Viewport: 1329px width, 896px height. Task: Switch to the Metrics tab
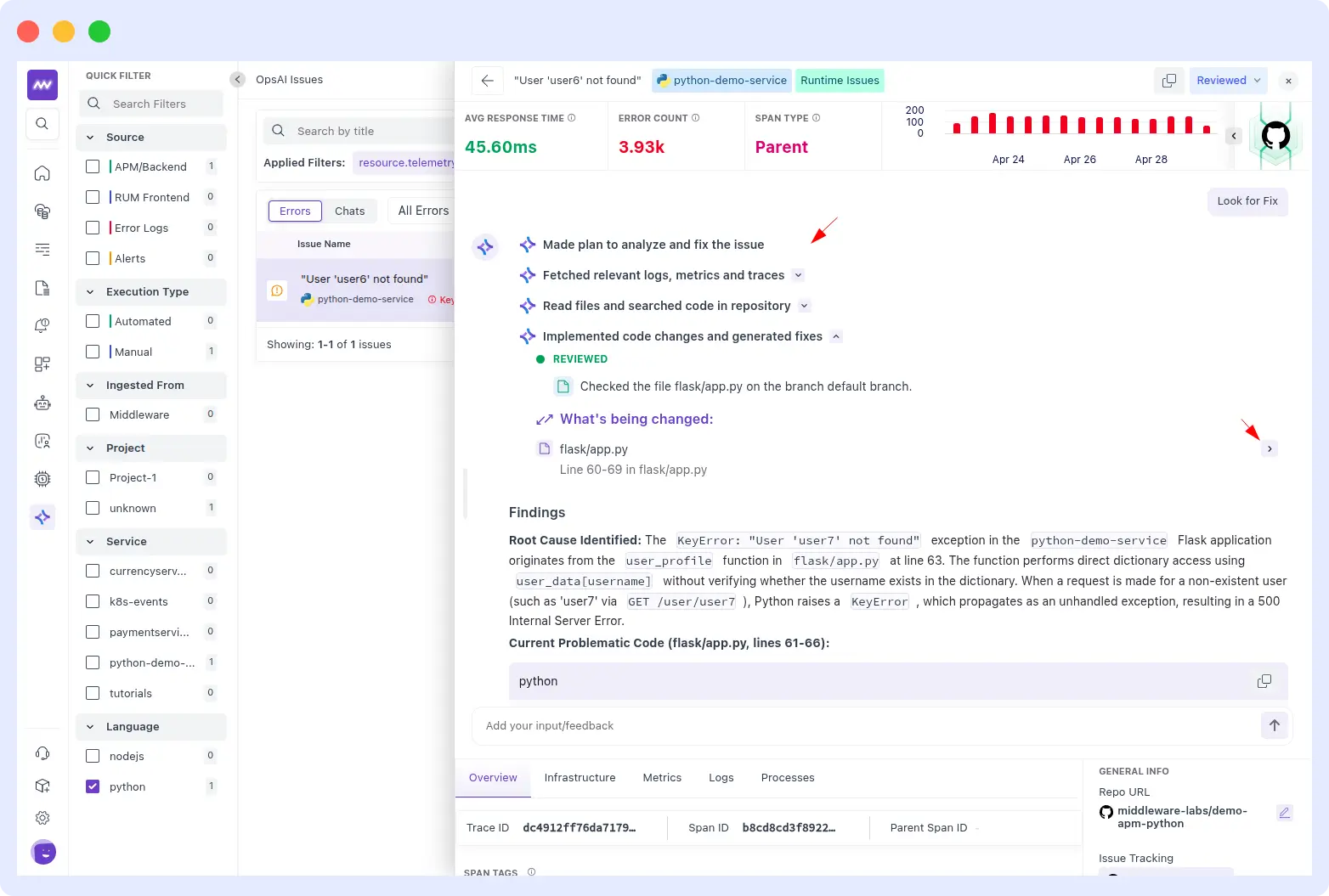[662, 777]
